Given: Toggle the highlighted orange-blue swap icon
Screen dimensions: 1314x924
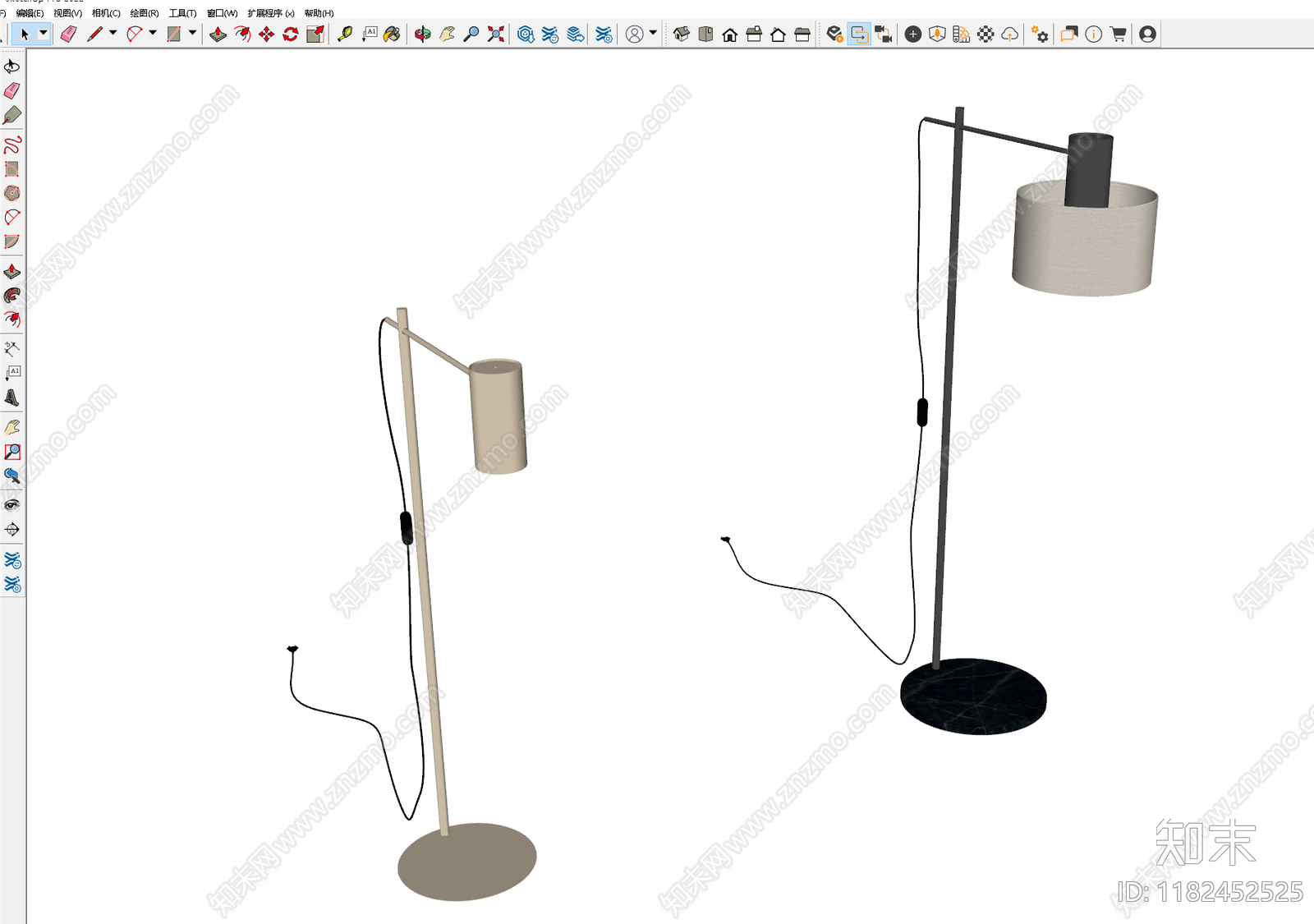Looking at the screenshot, I should [x=859, y=34].
